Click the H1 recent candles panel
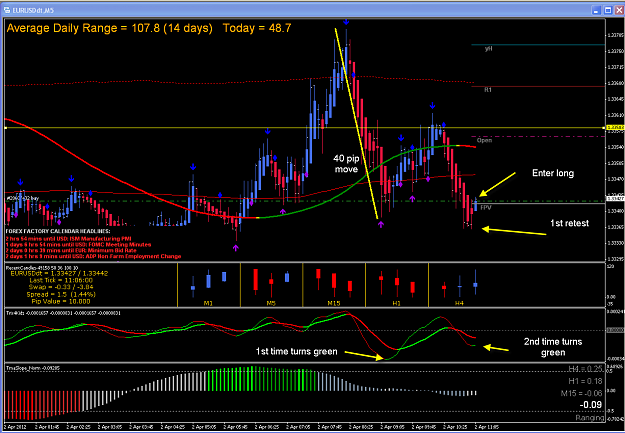 tap(397, 285)
